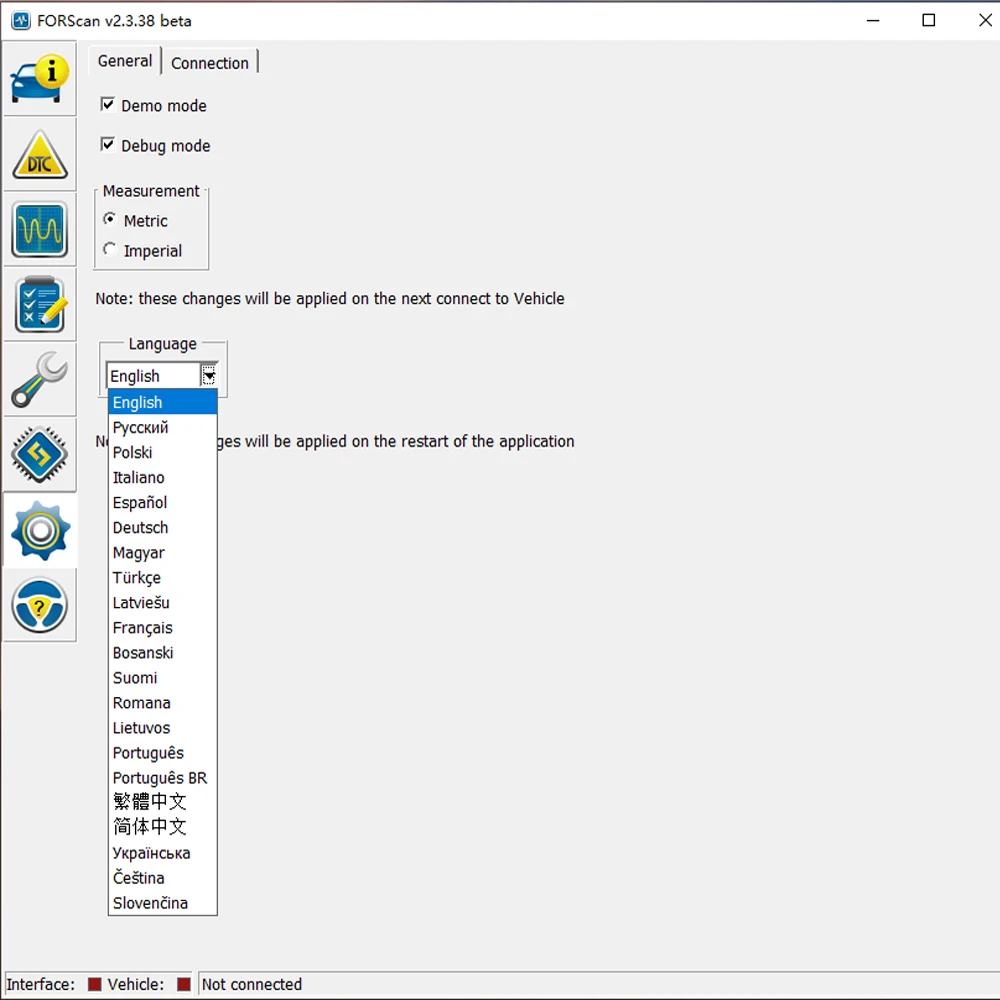Uncheck the Debug mode checkbox
Viewport: 1000px width, 1000px height.
point(108,145)
